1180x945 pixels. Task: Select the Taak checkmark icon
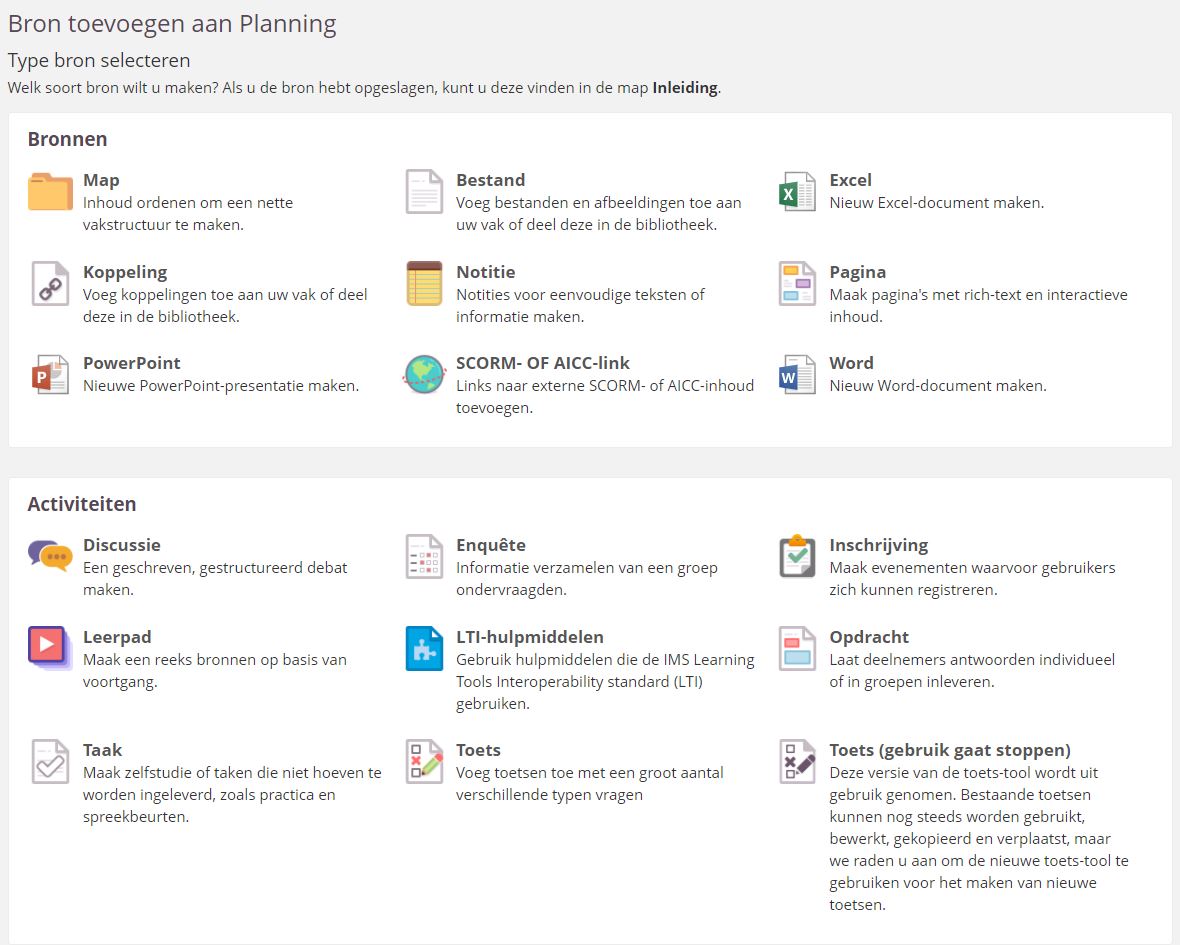(x=50, y=762)
